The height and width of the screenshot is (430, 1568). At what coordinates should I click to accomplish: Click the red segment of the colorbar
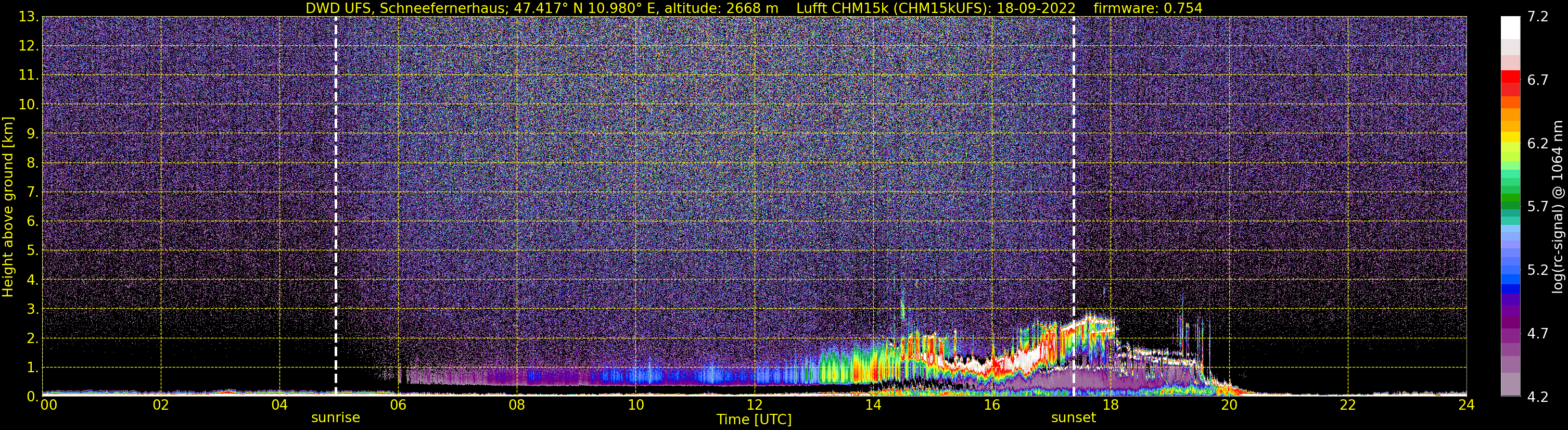pos(1510,78)
